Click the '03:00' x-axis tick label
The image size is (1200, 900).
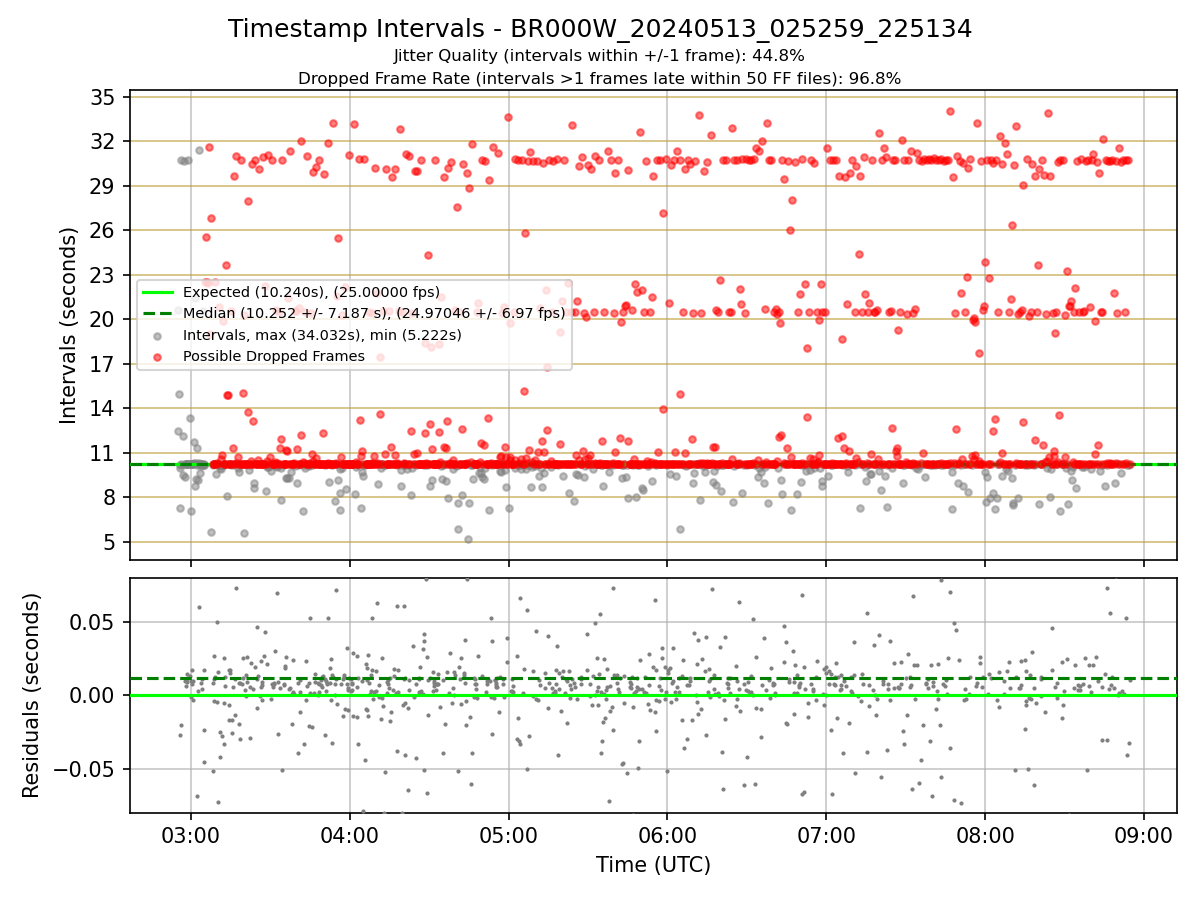pos(190,834)
